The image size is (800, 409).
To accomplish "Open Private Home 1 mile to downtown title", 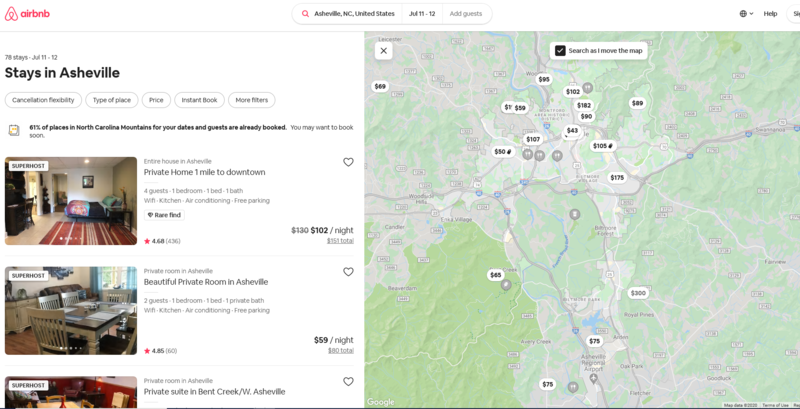I will (205, 172).
